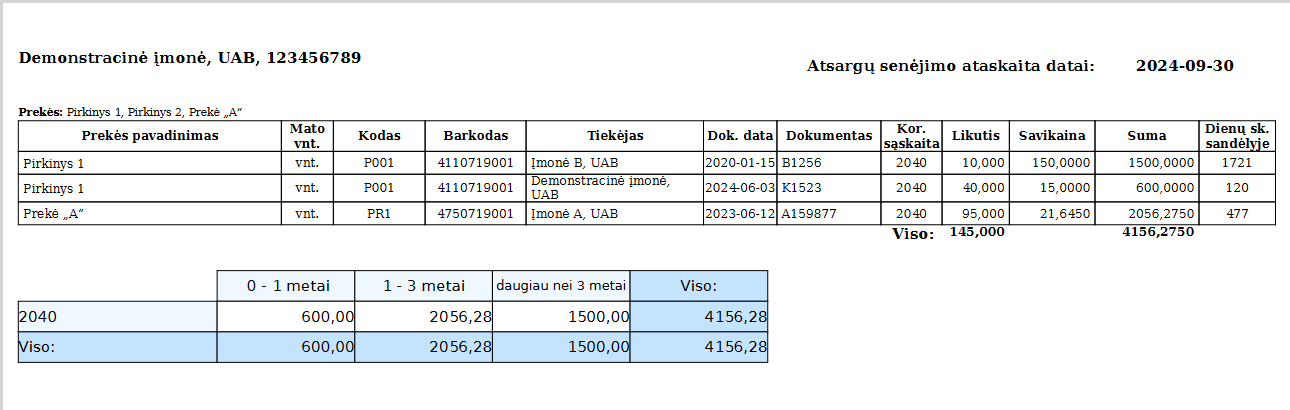
Task: Select the 0 - 1 metai summary header
Action: 287,286
